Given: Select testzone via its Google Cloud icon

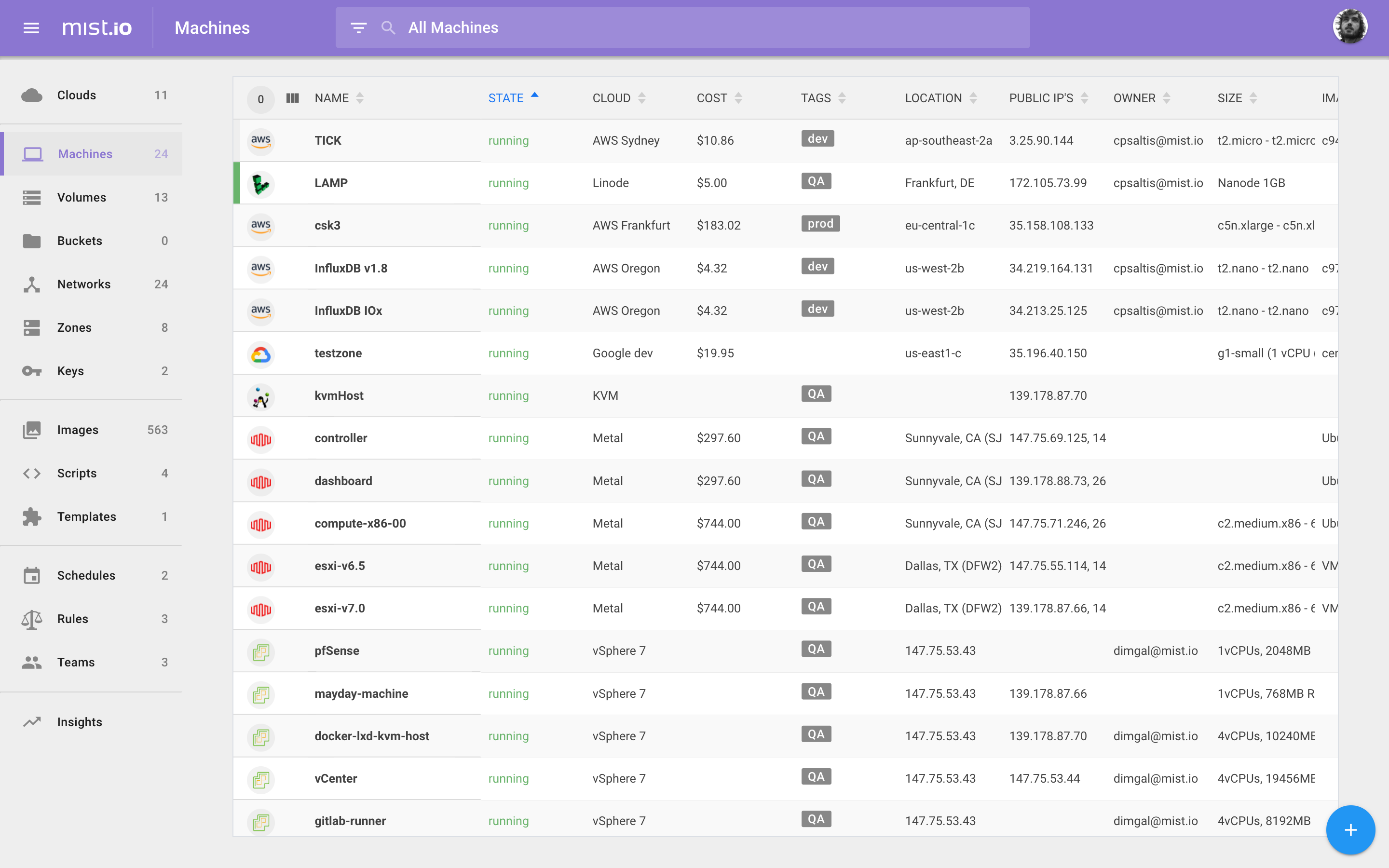Looking at the screenshot, I should (x=260, y=354).
